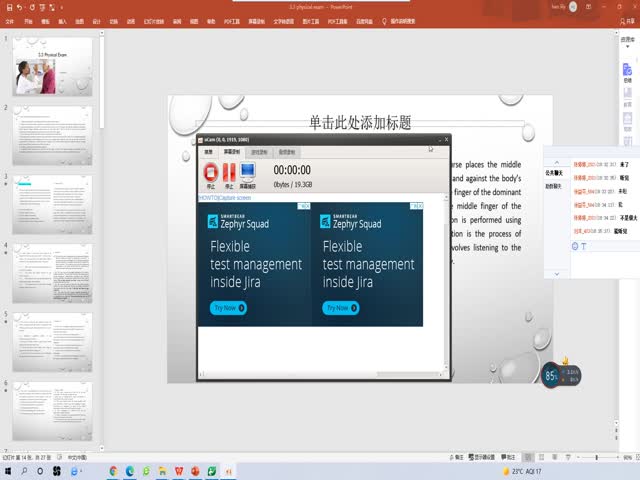Open the File tab in the PowerPoint ribbon
The height and width of the screenshot is (480, 640).
10,20
